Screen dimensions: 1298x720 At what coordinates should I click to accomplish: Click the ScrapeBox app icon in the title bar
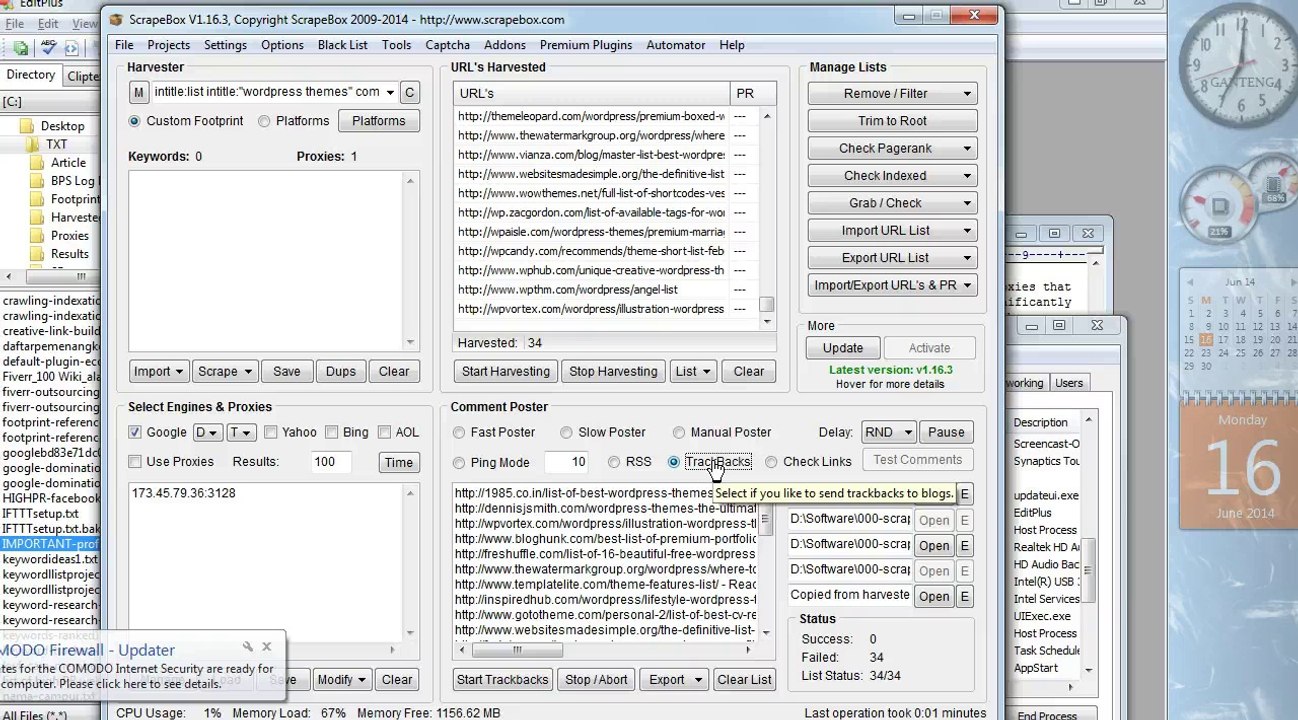(116, 19)
